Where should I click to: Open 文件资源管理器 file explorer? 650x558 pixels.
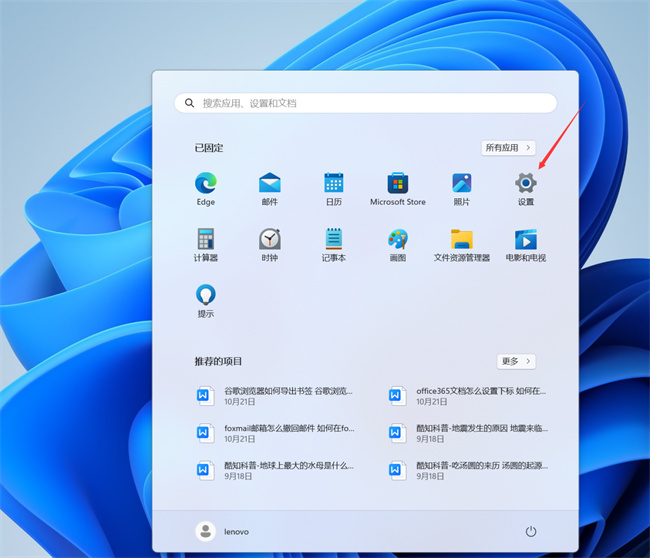click(x=461, y=245)
